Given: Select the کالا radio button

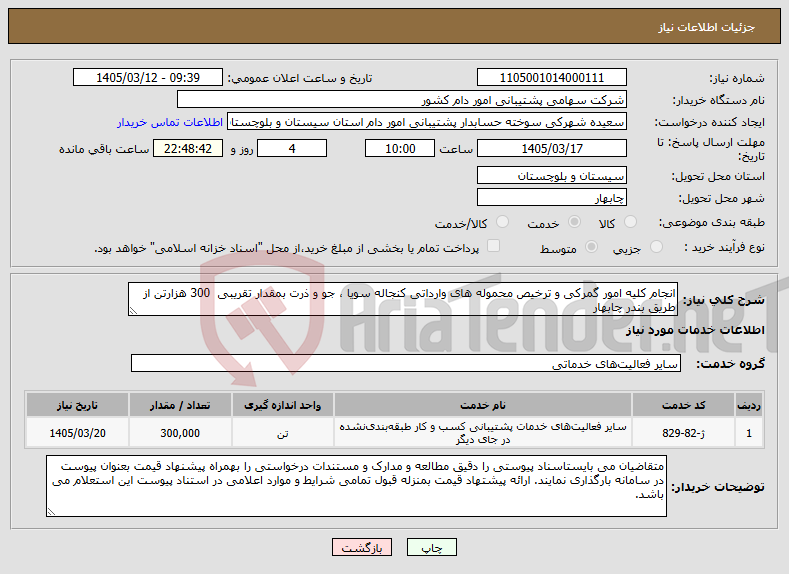Looking at the screenshot, I should click(x=630, y=222).
